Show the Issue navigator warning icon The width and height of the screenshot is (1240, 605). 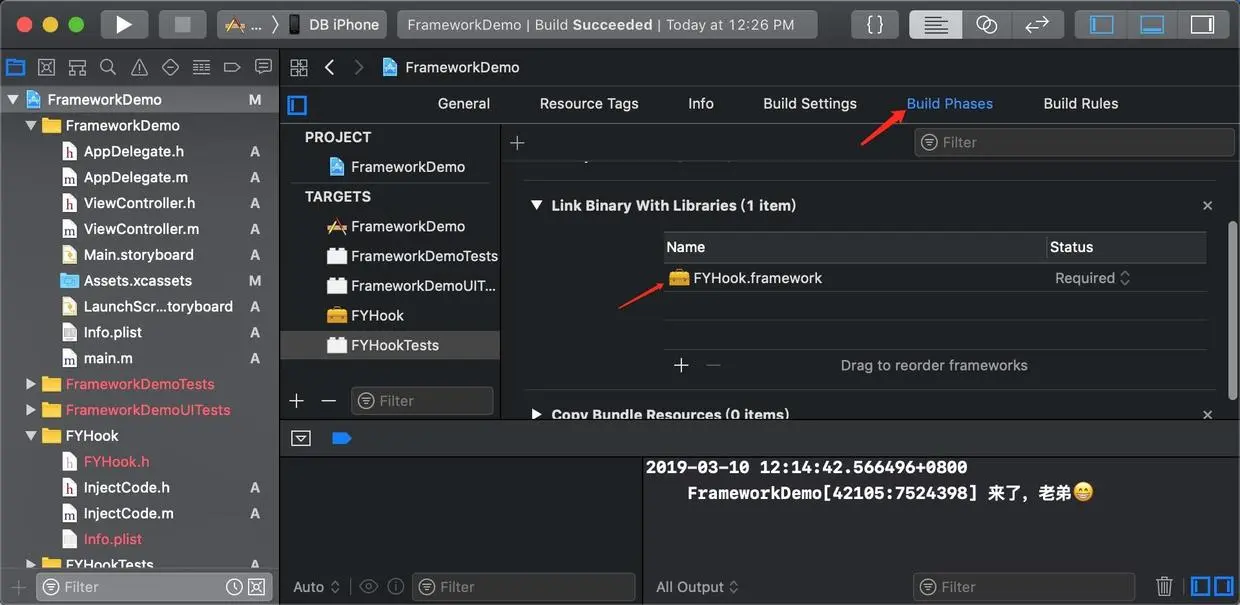click(139, 67)
